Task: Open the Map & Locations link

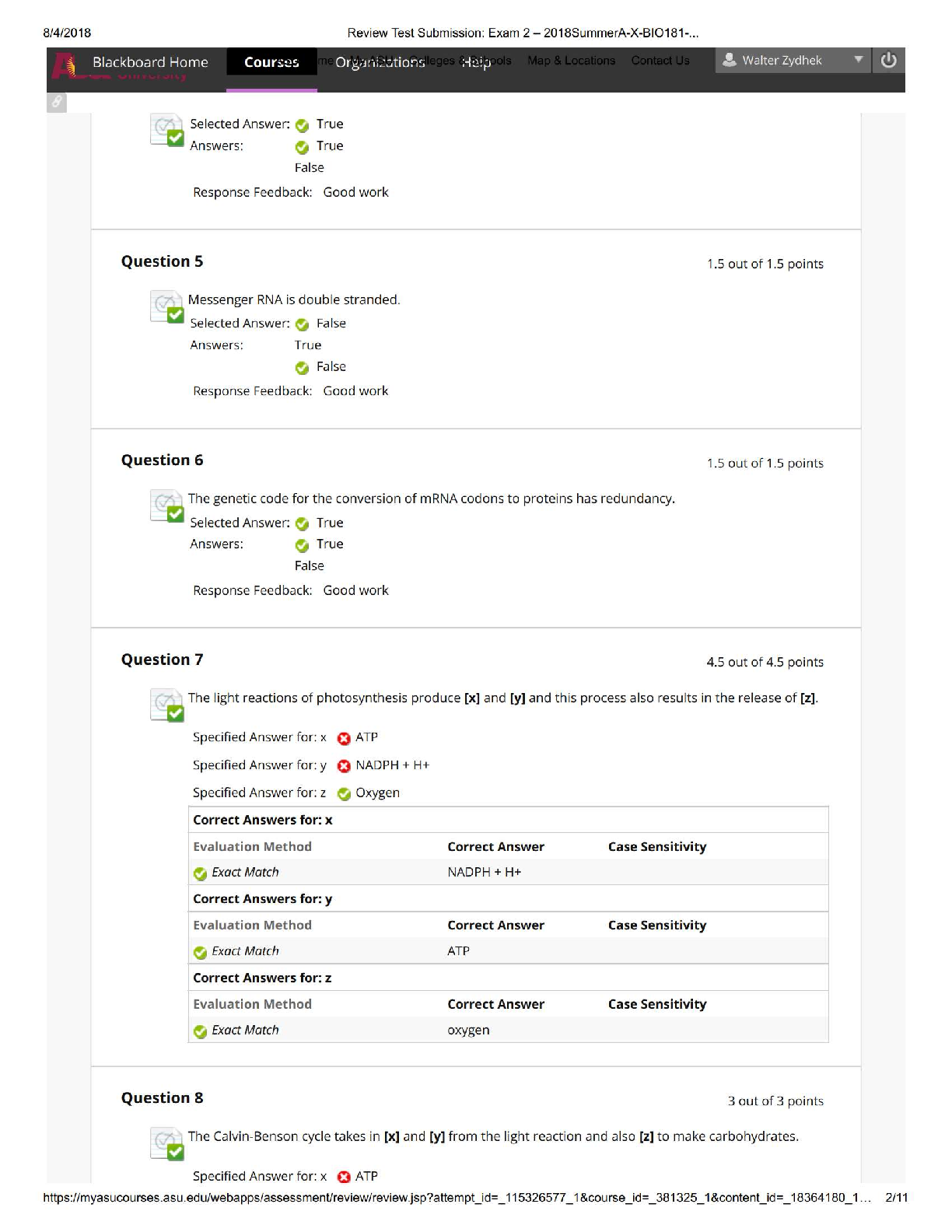Action: (x=571, y=61)
